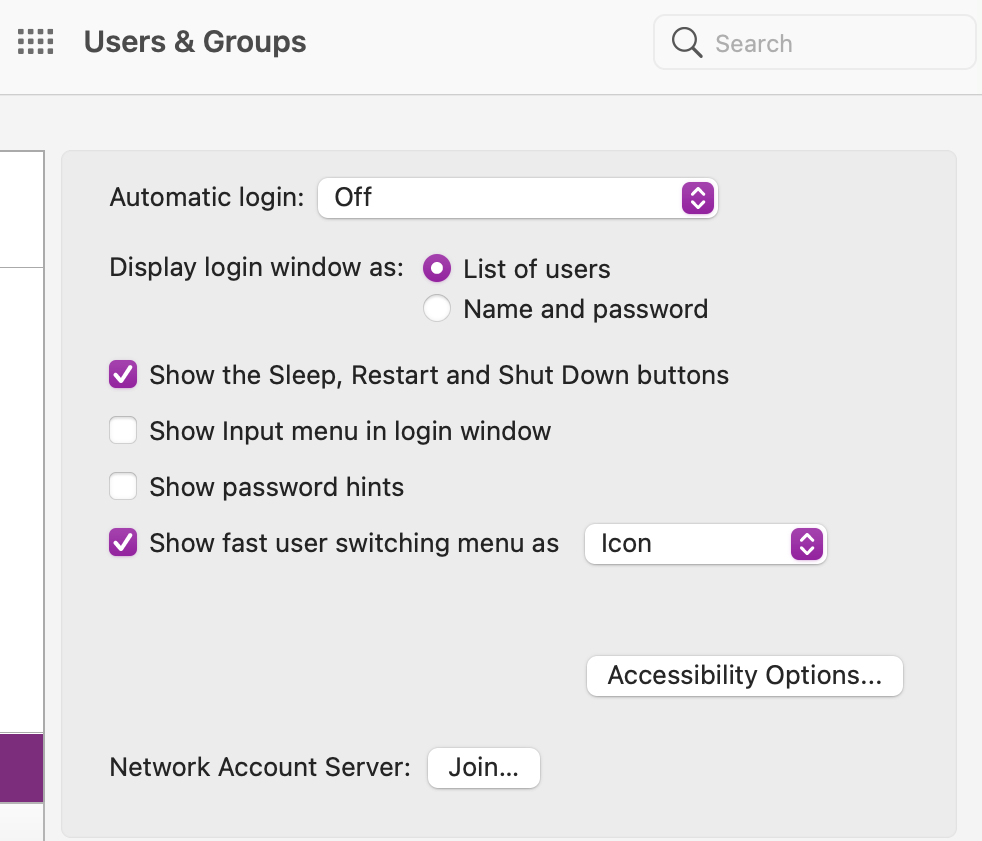Image resolution: width=982 pixels, height=841 pixels.
Task: Click the Show All grid icon
Action: coord(36,42)
